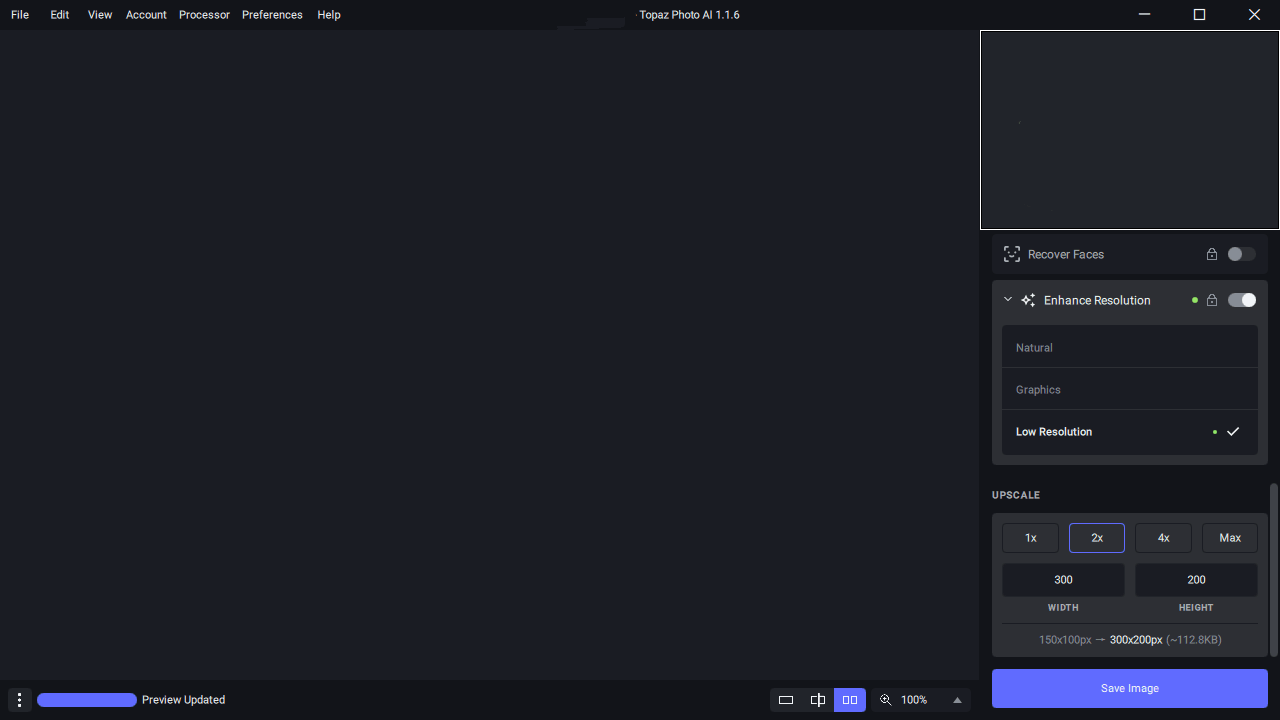Click the Enhance Resolution sparkle icon
Screen dimensions: 1280x720
[x=1028, y=300]
